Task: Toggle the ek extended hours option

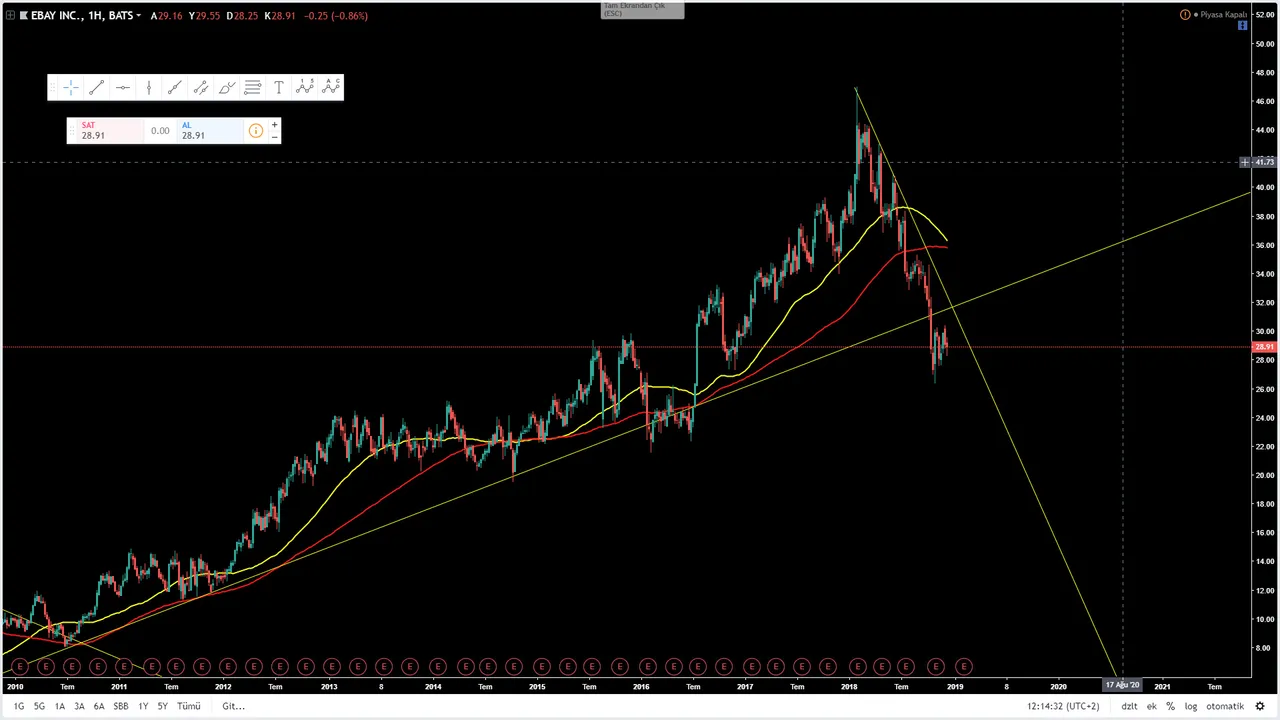Action: click(1152, 706)
